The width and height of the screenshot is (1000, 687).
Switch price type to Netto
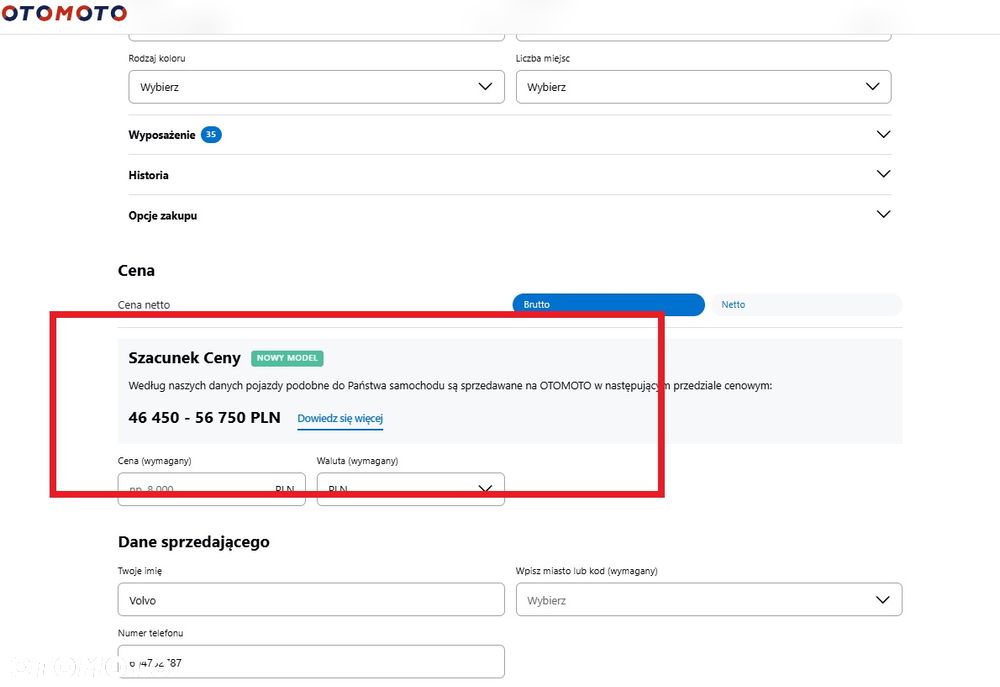pos(806,304)
